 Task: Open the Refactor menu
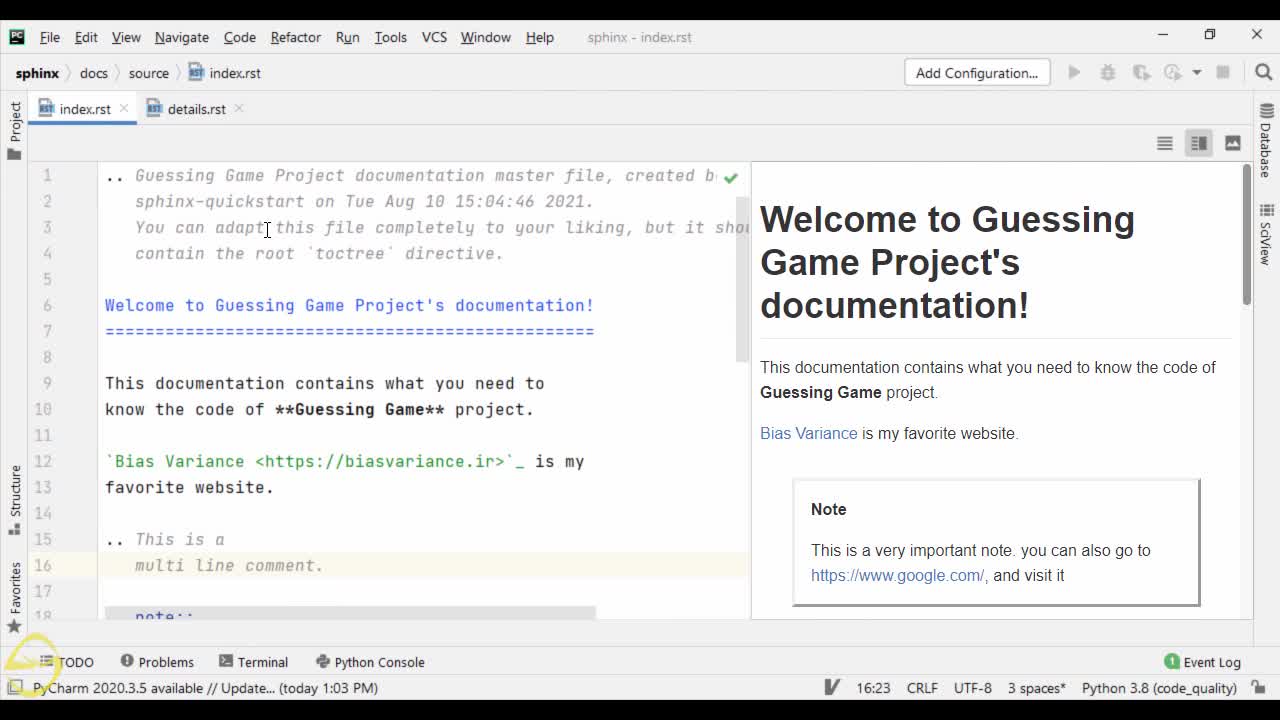point(295,37)
